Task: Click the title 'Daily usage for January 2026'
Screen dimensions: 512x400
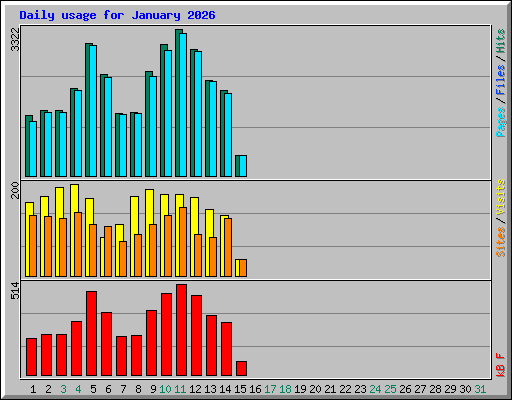Action: point(117,15)
